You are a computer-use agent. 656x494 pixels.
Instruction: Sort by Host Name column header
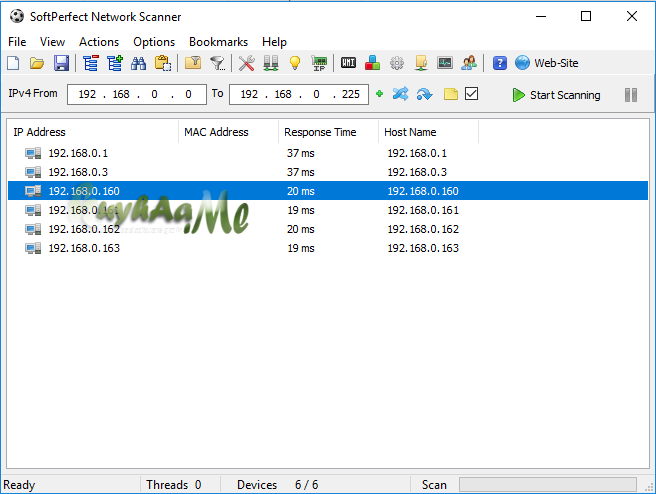pyautogui.click(x=428, y=132)
